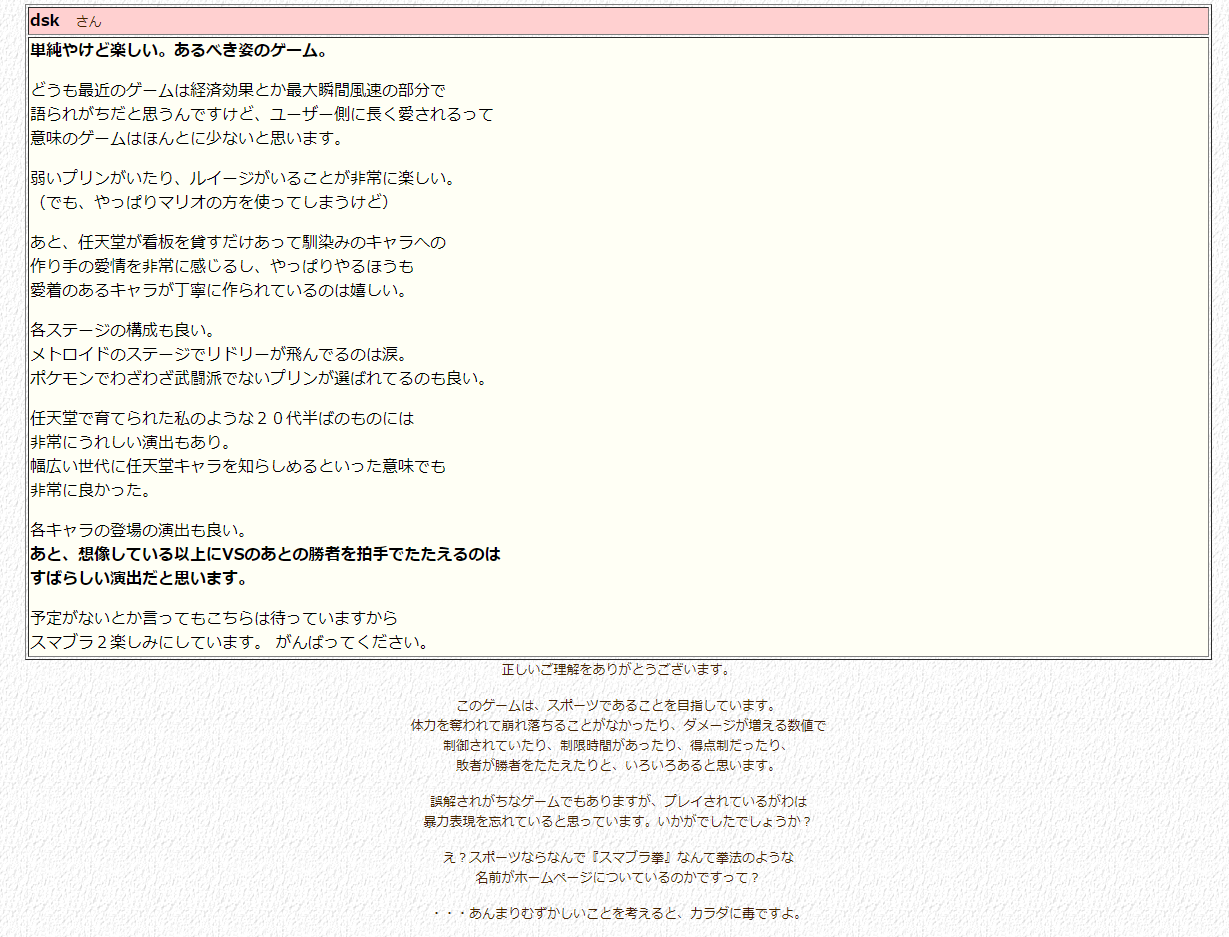This screenshot has height=937, width=1229.
Task: Click the line '・・・あんまりむずかしいことを考えると、カラダに毒ですよ。'
Action: coord(618,914)
